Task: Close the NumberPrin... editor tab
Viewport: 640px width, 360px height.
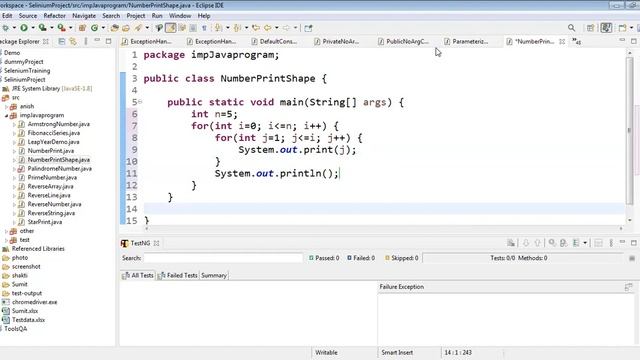Action: (562, 42)
